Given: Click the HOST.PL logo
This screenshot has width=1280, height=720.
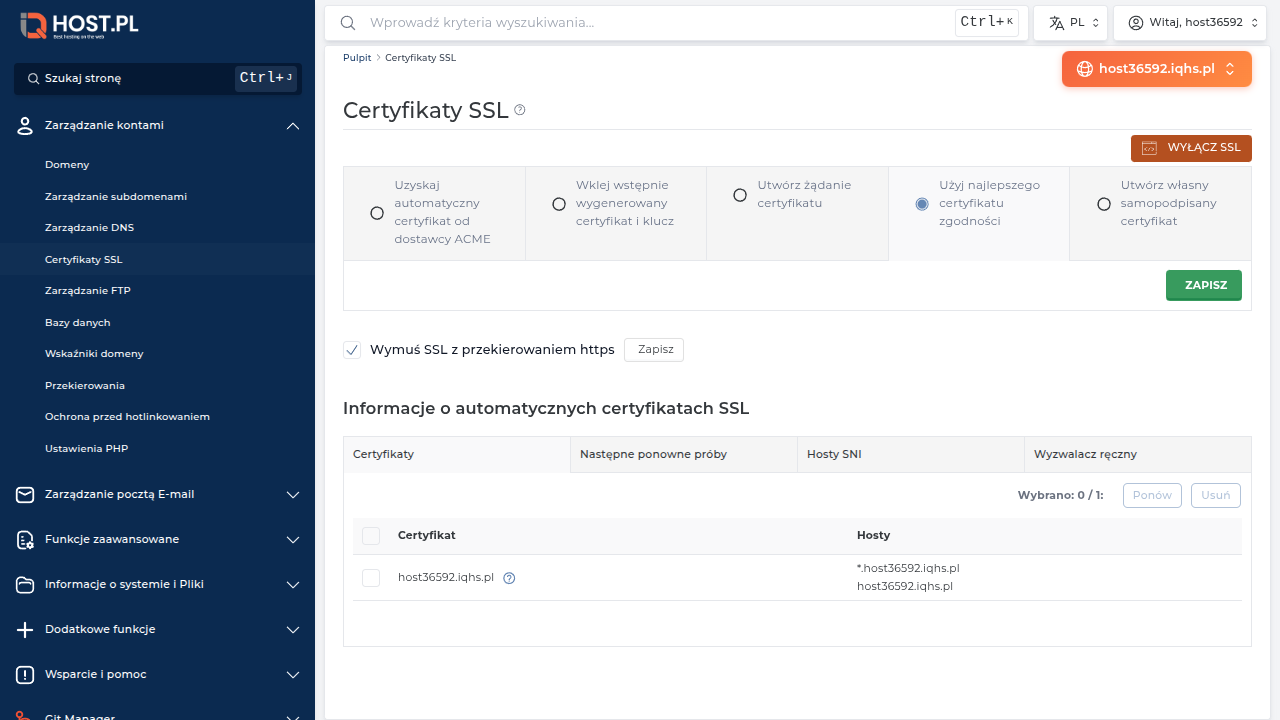Looking at the screenshot, I should coord(80,25).
